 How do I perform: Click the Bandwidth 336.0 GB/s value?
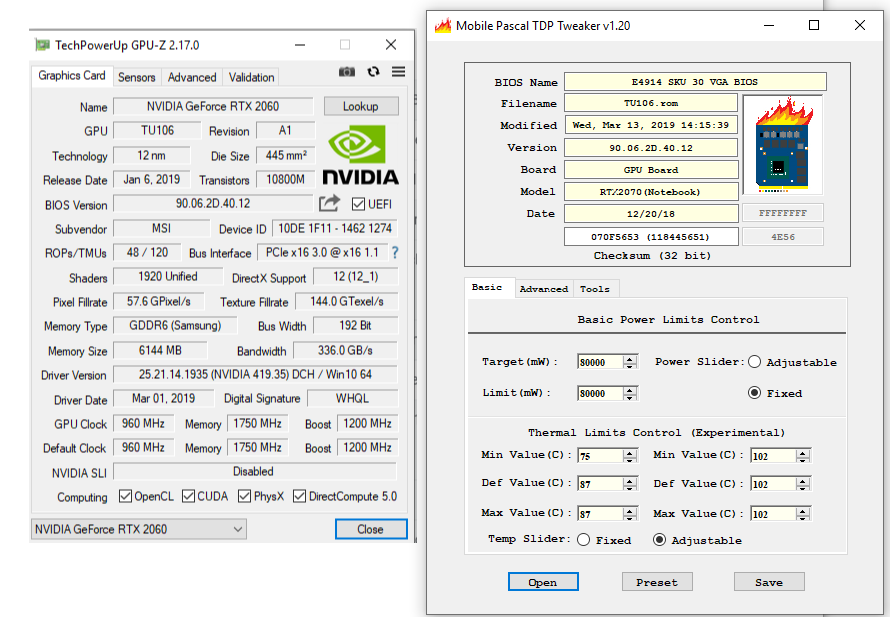pos(345,350)
